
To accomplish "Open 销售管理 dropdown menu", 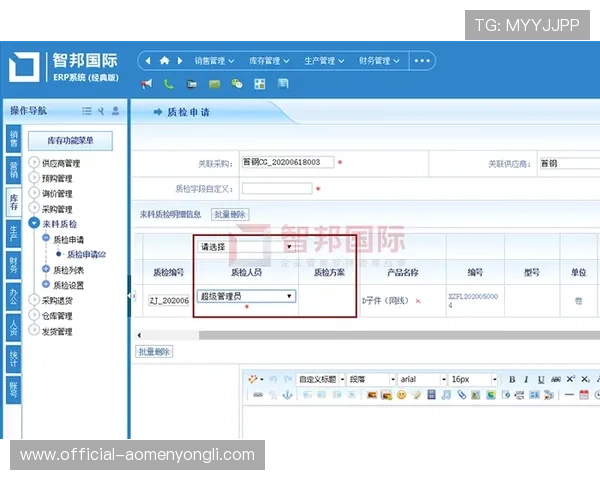I will 214,61.
